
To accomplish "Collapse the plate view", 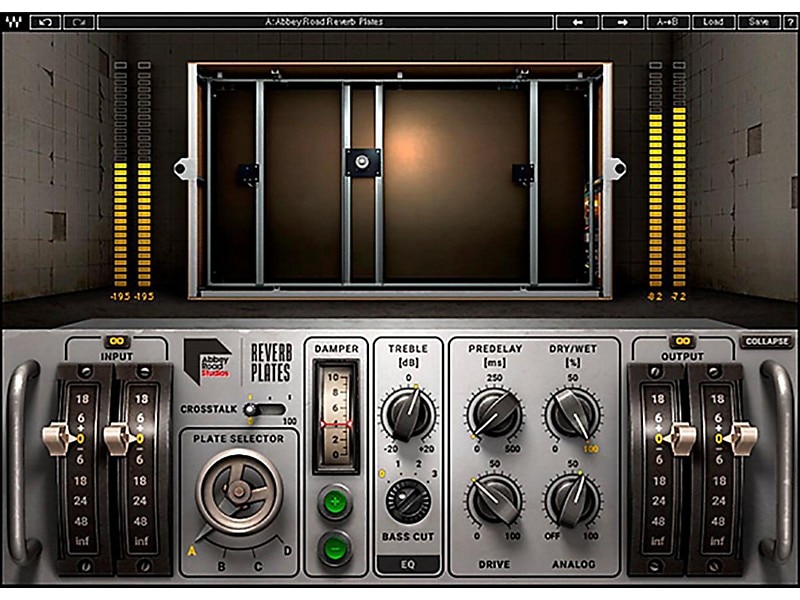I will (767, 341).
